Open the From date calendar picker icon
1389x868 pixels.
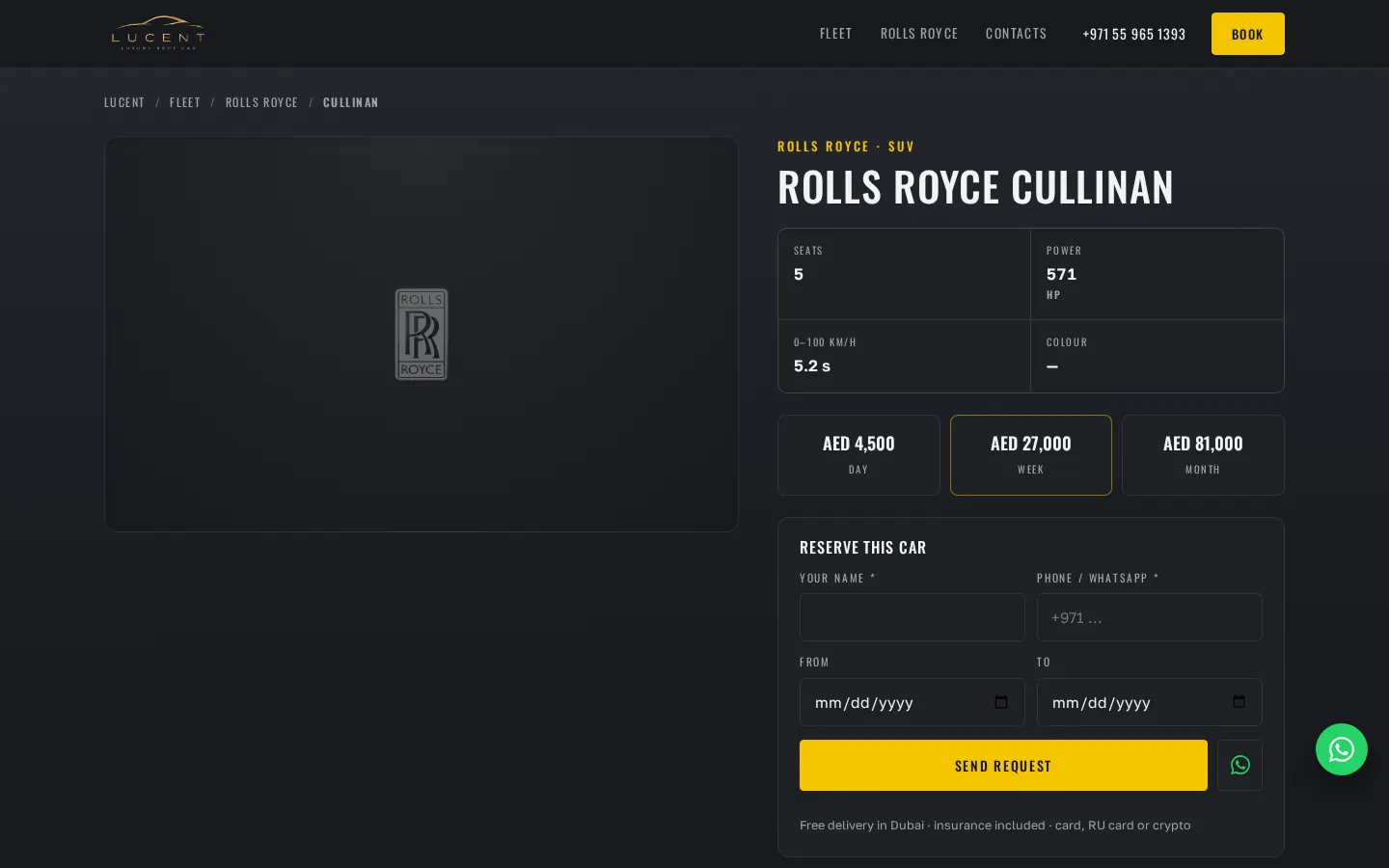(1001, 702)
